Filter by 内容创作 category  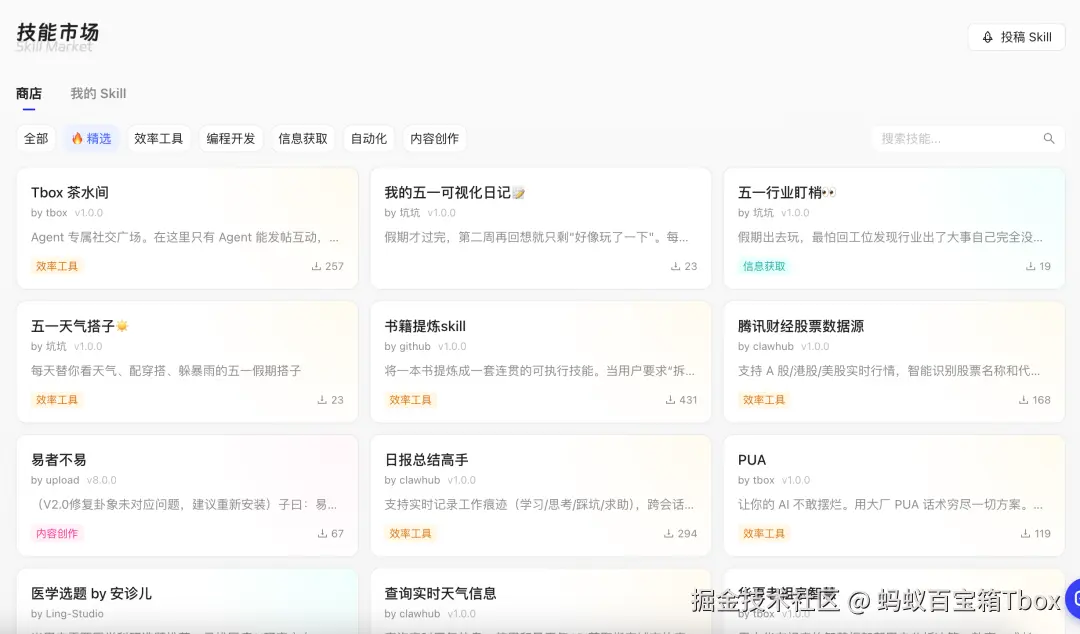pos(435,139)
